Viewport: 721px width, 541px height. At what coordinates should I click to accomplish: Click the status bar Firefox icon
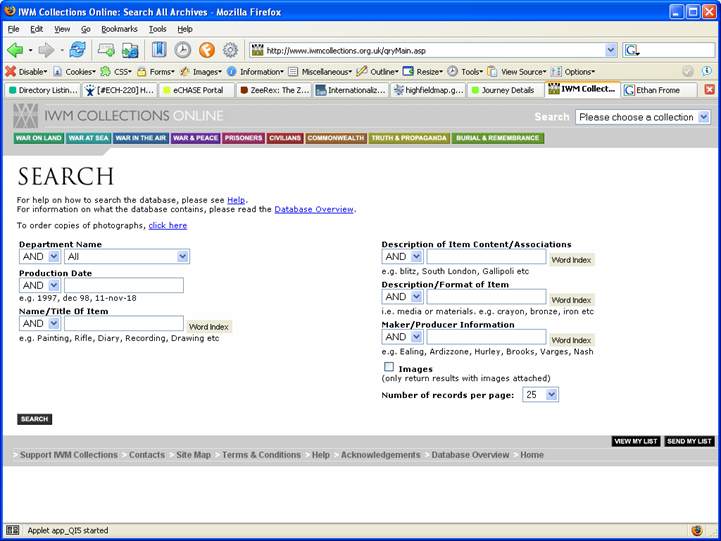tap(697, 530)
